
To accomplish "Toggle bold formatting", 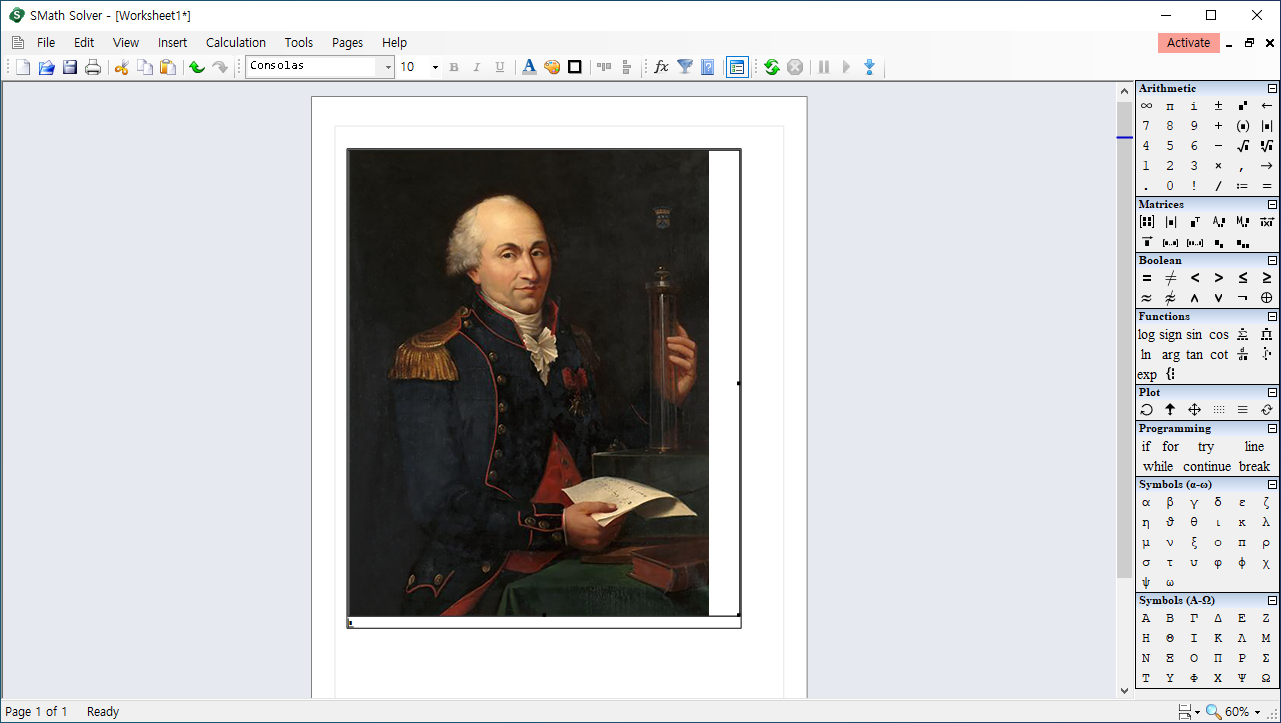I will [454, 67].
